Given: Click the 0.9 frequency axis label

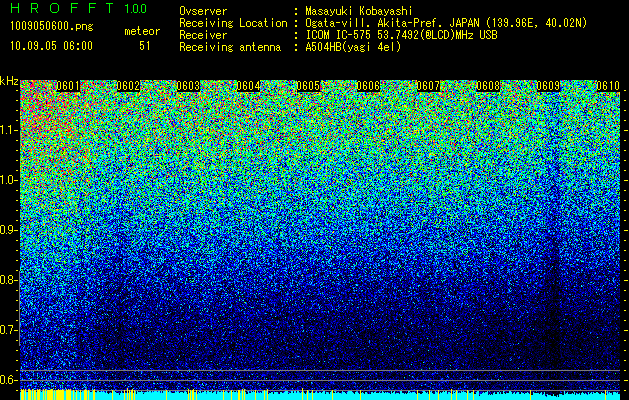Looking at the screenshot, I should pos(9,230).
